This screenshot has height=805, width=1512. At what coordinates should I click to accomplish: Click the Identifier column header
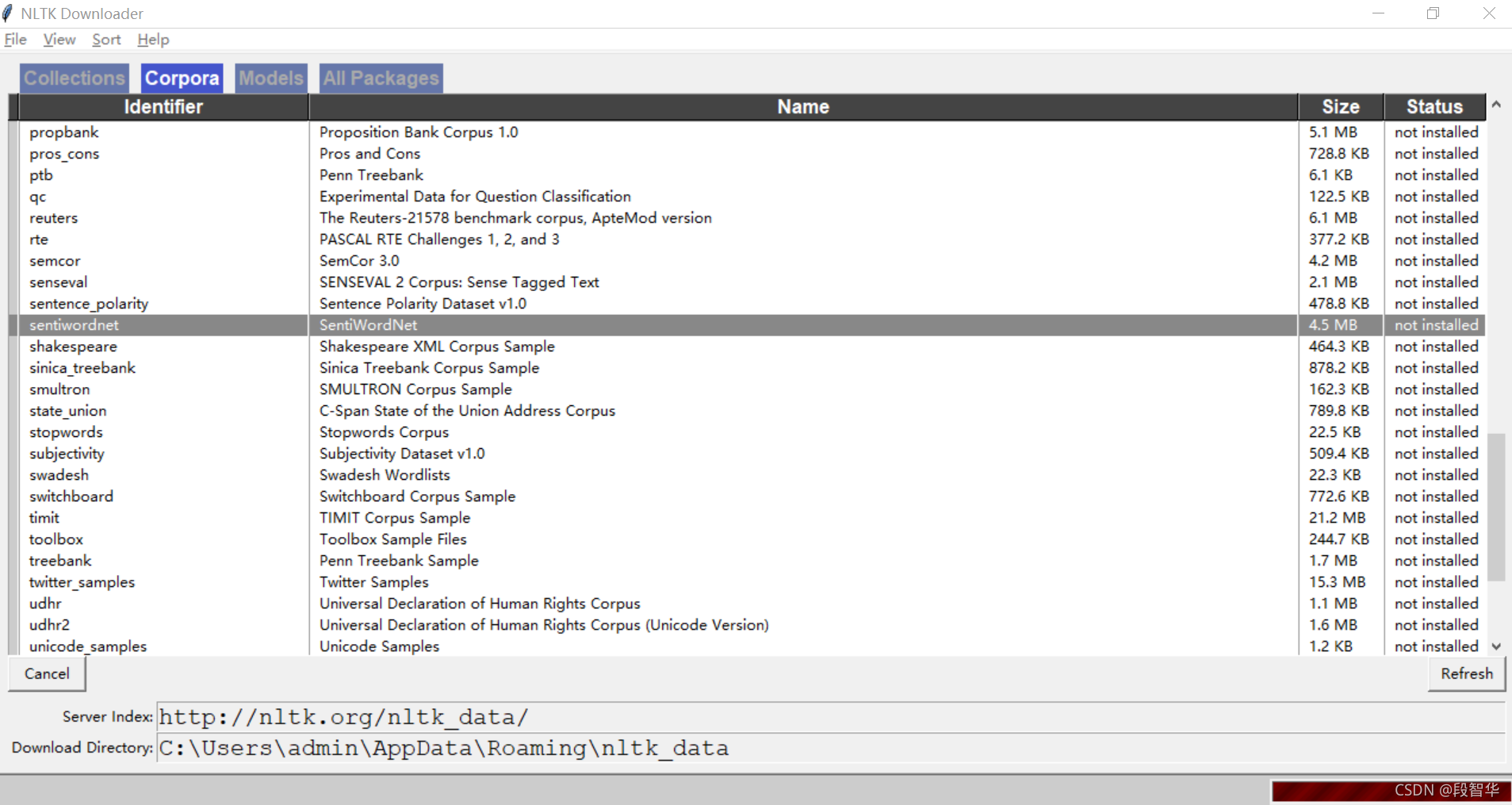pos(163,107)
